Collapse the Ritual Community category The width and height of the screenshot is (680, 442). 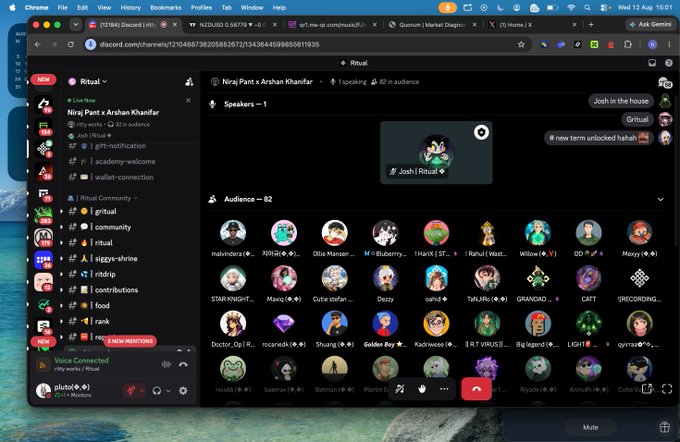click(102, 198)
